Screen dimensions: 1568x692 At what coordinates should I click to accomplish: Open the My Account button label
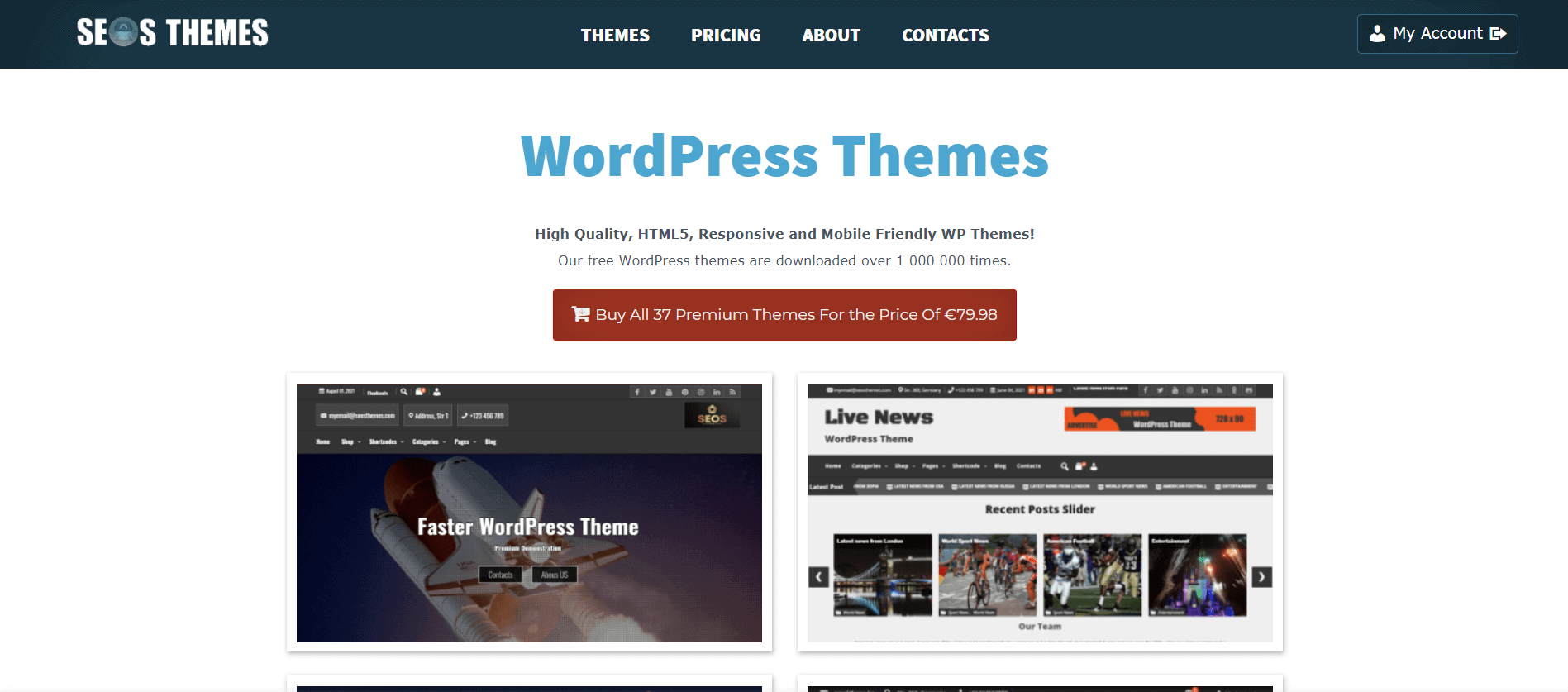pyautogui.click(x=1437, y=34)
